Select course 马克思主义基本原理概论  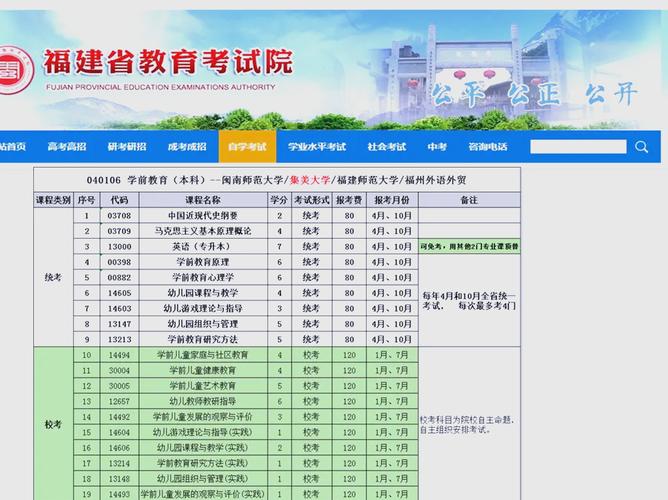(203, 231)
